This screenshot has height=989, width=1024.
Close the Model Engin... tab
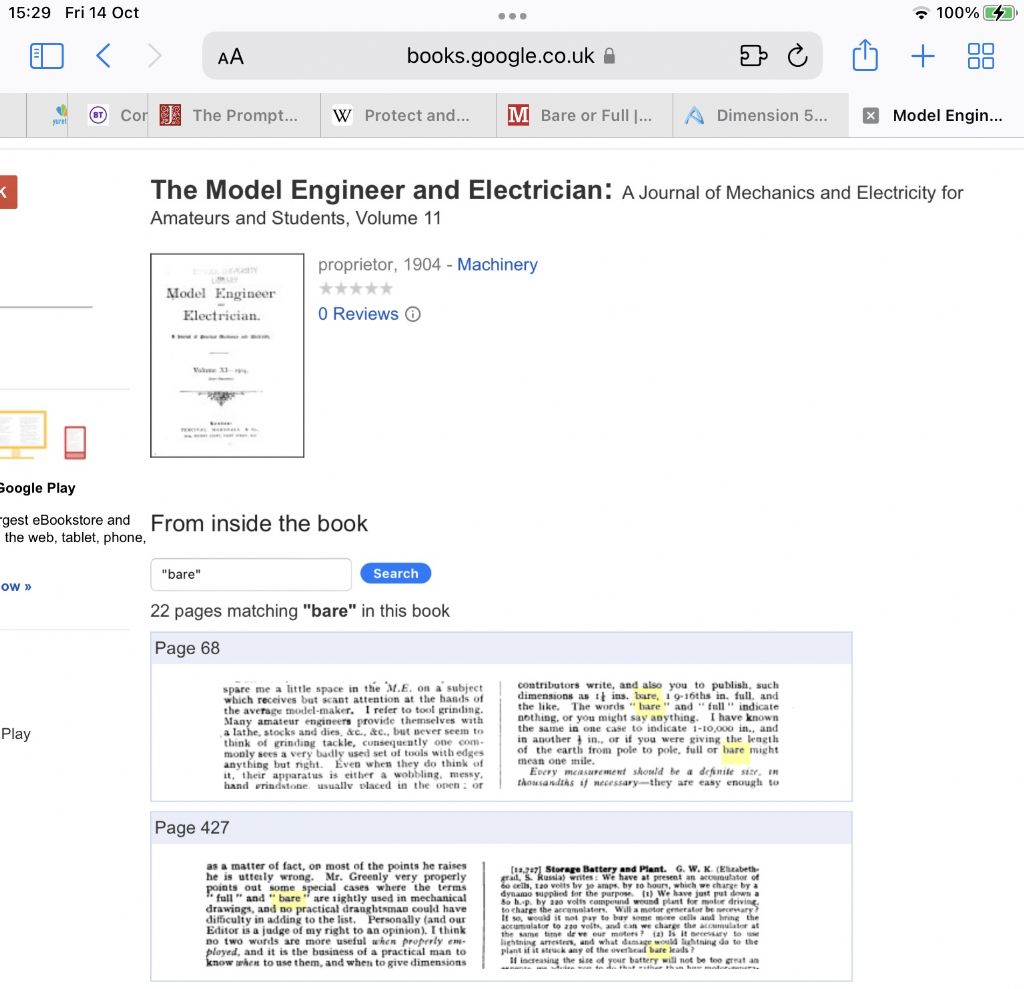870,116
